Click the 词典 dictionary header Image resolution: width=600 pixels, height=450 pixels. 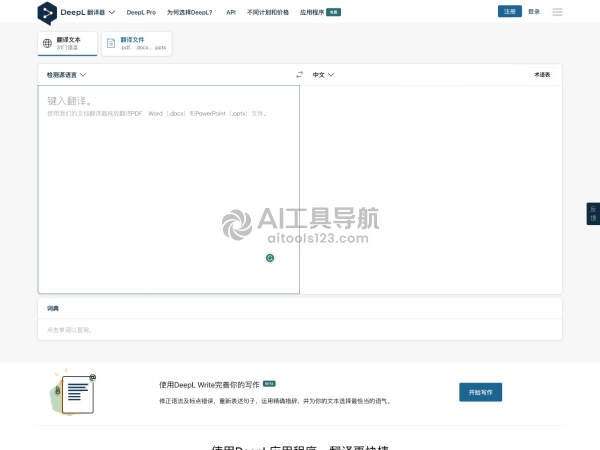coord(53,308)
